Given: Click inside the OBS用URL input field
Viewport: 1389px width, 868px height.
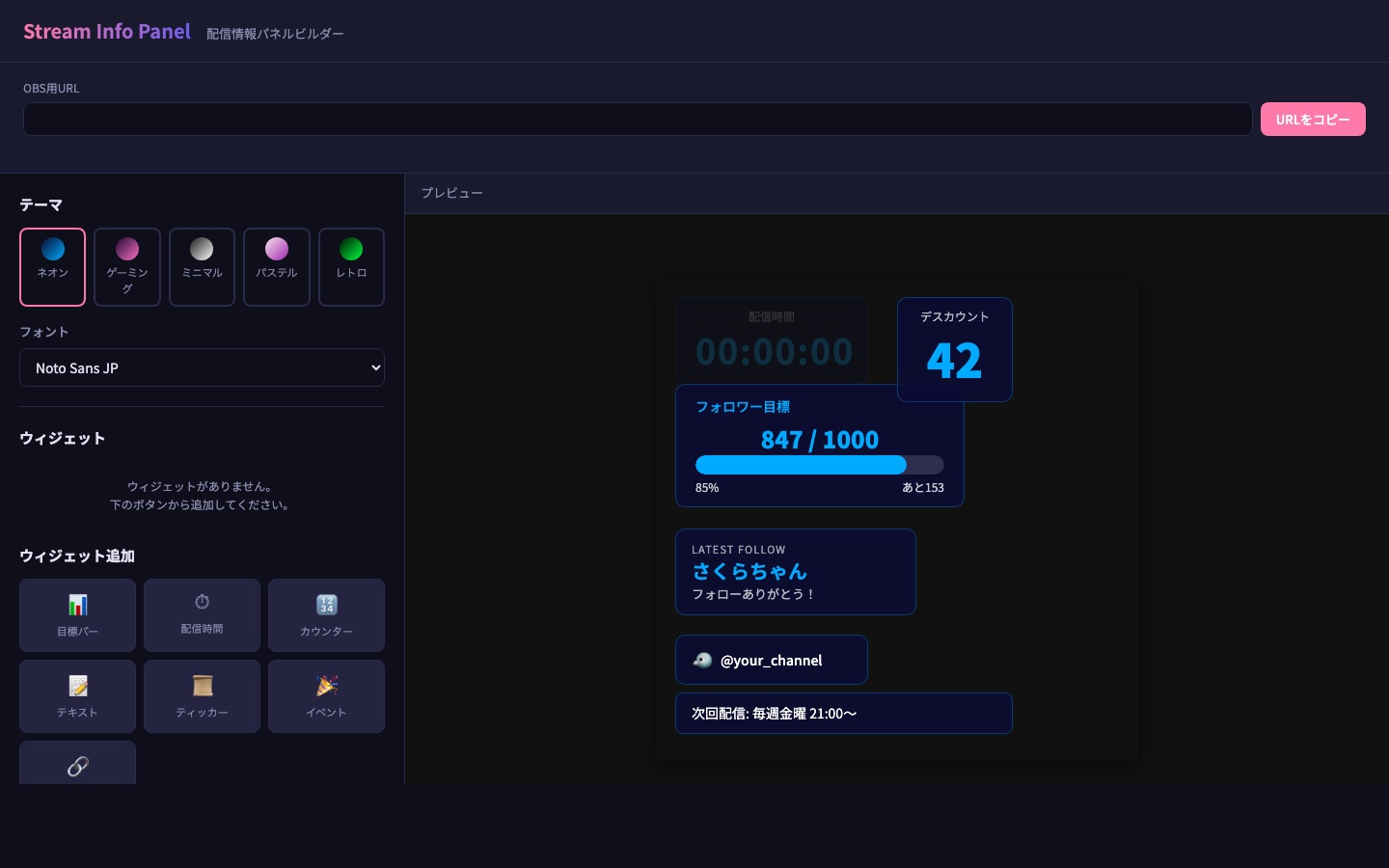Looking at the screenshot, I should click(x=637, y=119).
